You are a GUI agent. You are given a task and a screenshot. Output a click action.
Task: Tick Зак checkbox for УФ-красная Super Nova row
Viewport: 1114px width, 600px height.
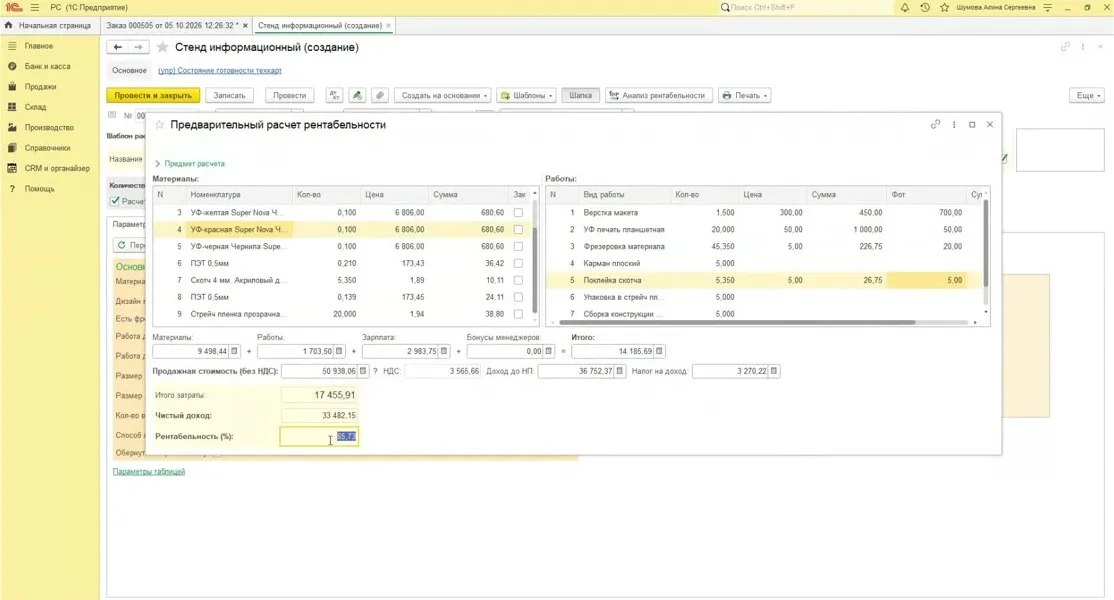click(x=518, y=229)
